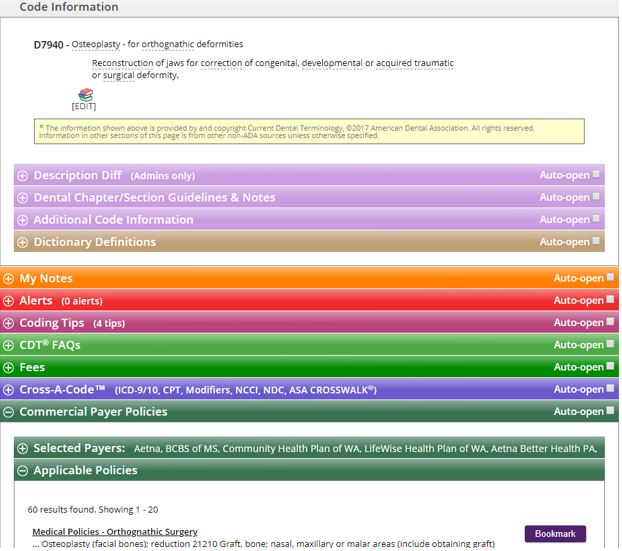Toggle Auto-open checkbox for Dictionary Definitions

pyautogui.click(x=596, y=241)
